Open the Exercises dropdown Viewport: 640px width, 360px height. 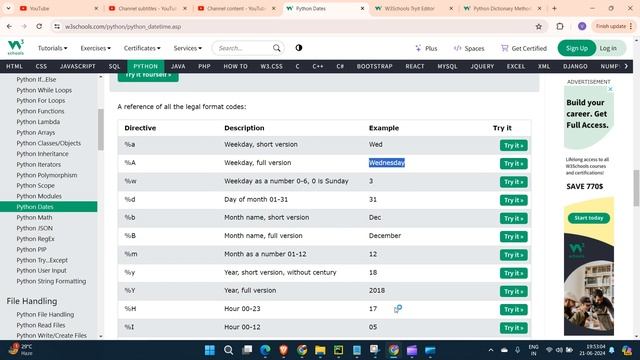95,48
